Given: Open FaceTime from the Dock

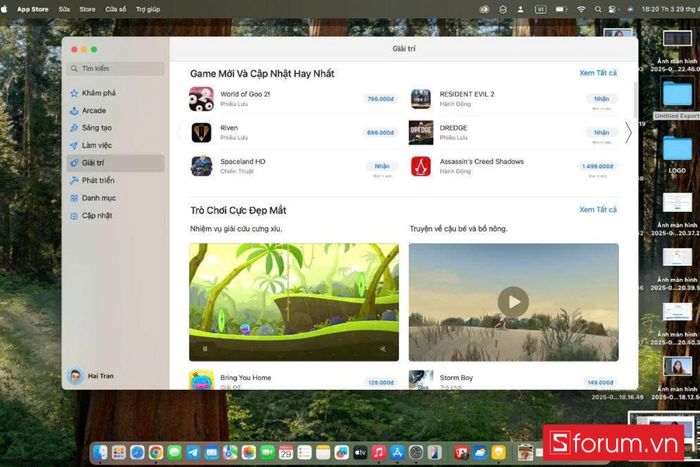Looking at the screenshot, I should coord(267,453).
